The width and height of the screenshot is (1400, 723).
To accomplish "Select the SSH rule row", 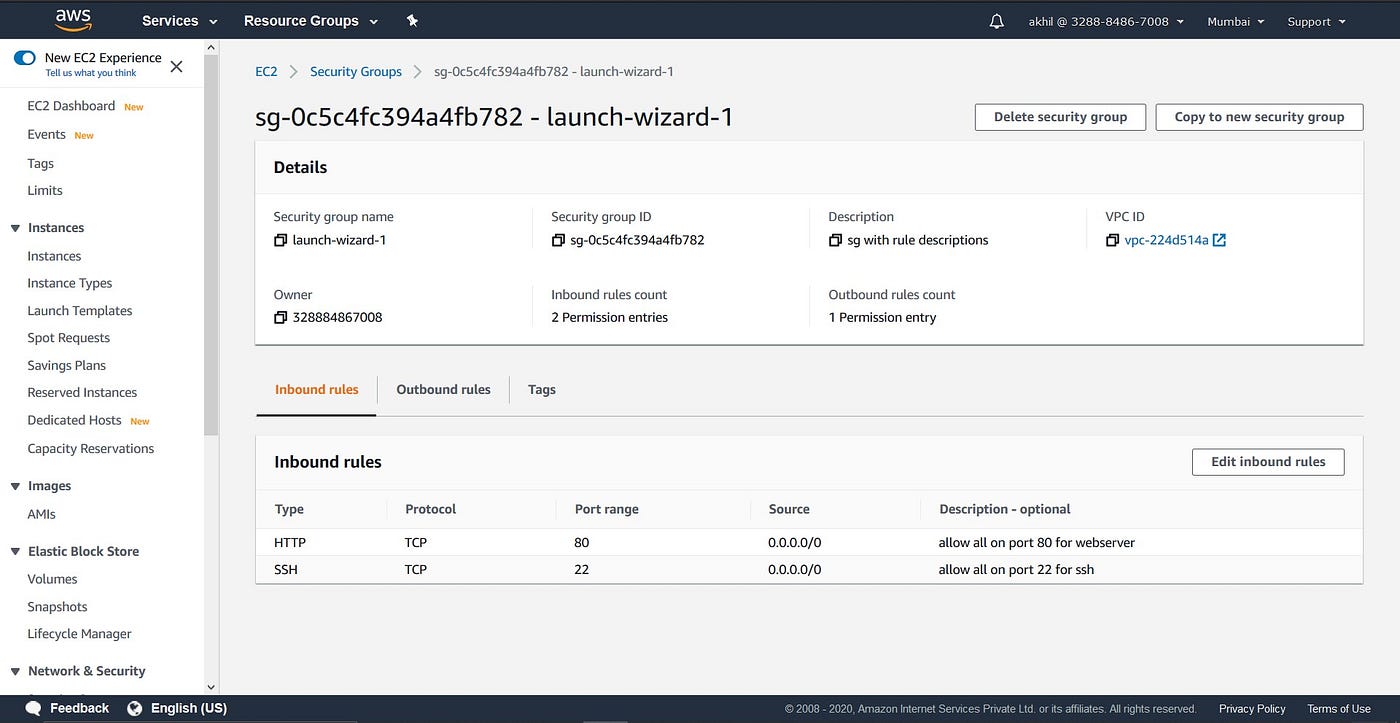I will (809, 569).
